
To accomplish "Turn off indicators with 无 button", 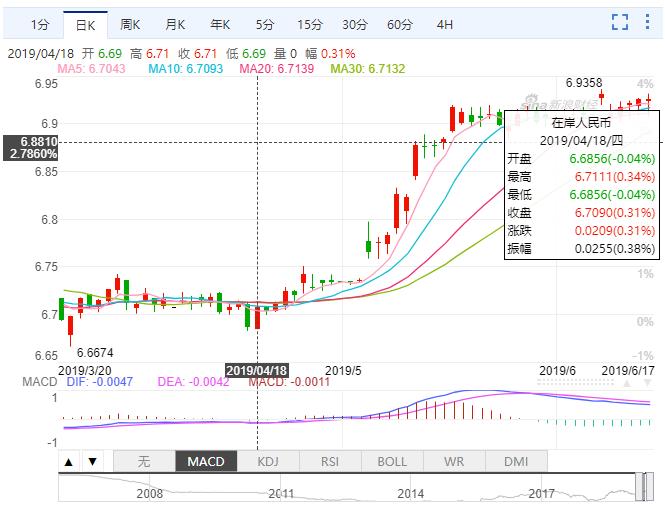I will pos(144,461).
